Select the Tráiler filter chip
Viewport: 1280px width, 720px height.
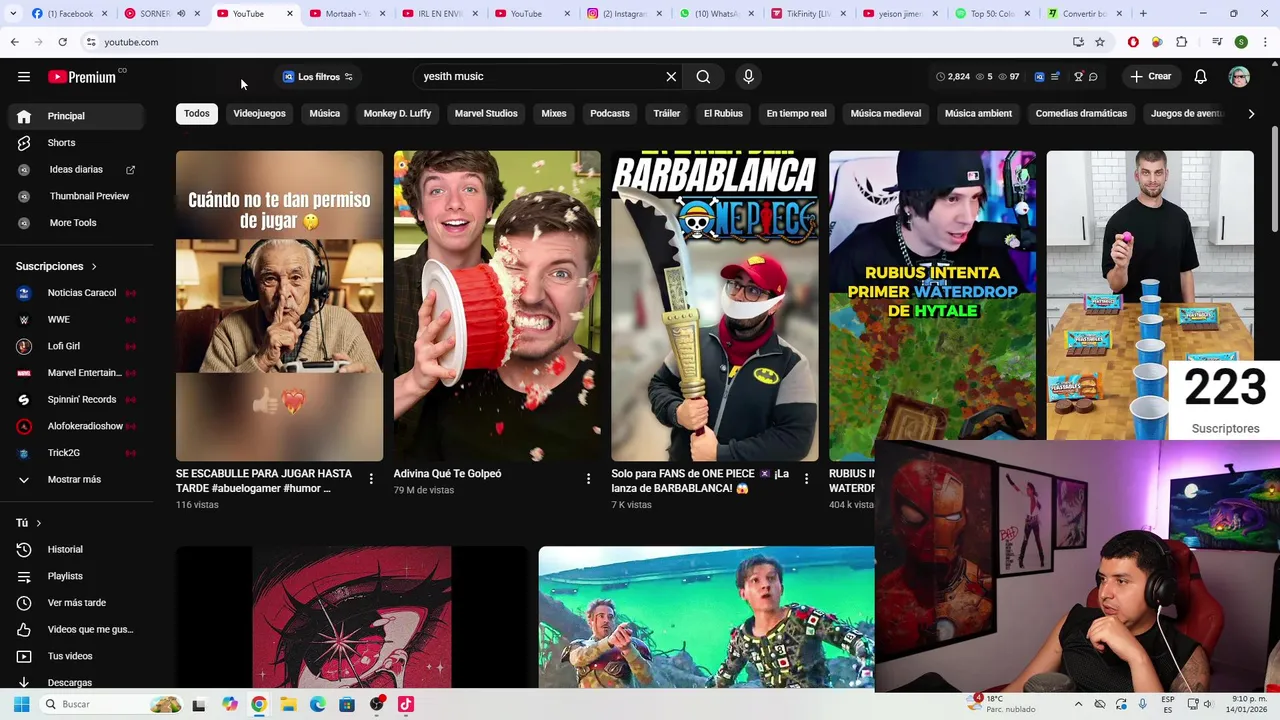coord(667,113)
